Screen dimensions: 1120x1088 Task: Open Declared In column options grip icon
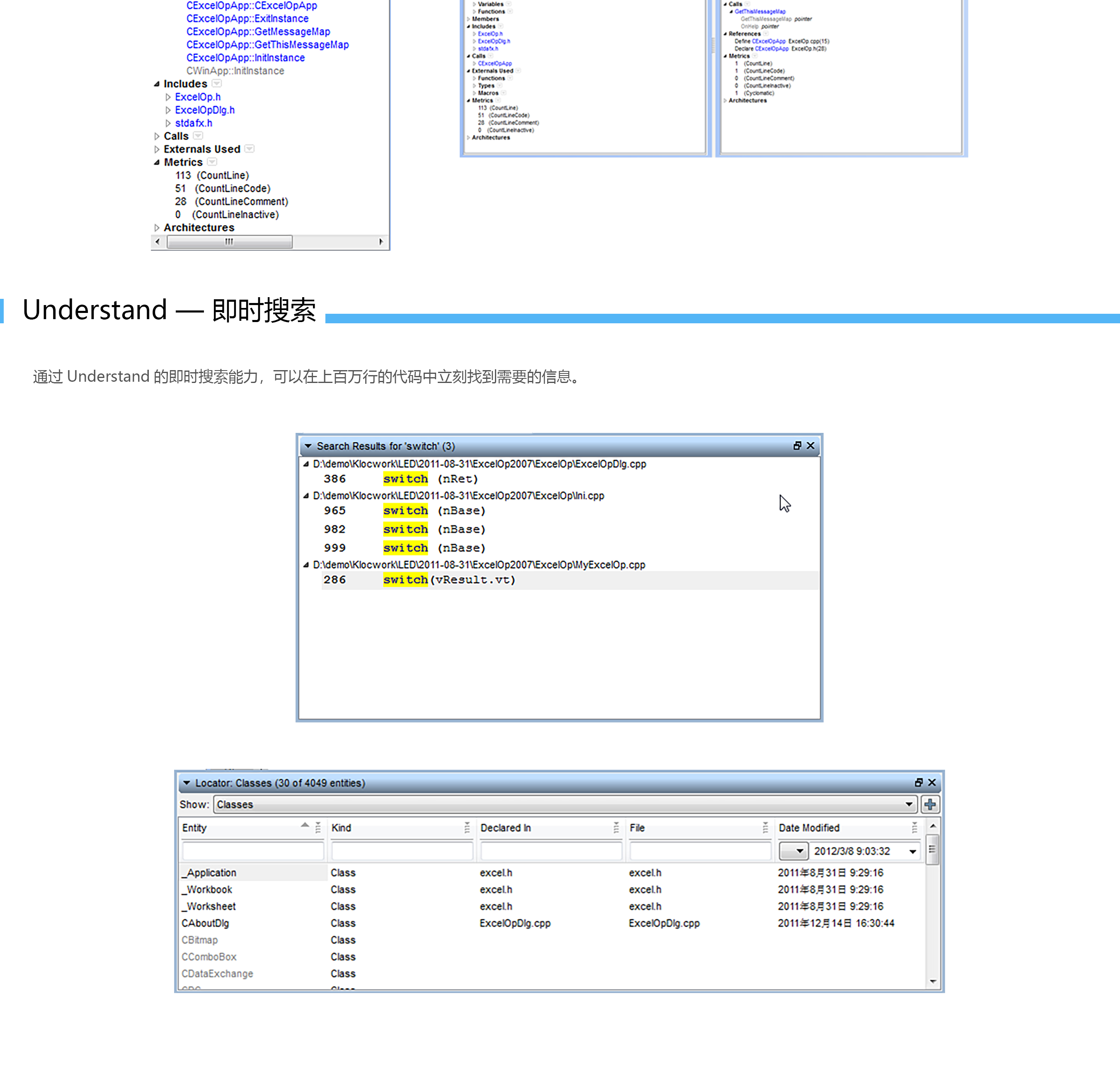point(616,827)
